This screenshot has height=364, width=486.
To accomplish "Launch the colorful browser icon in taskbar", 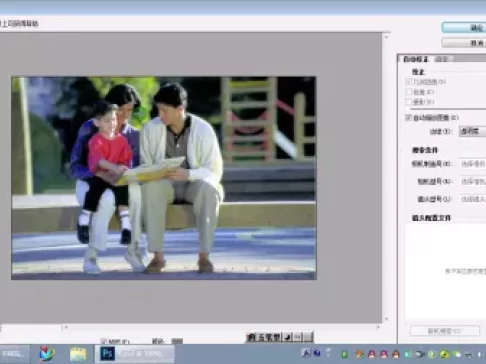I will (x=47, y=354).
